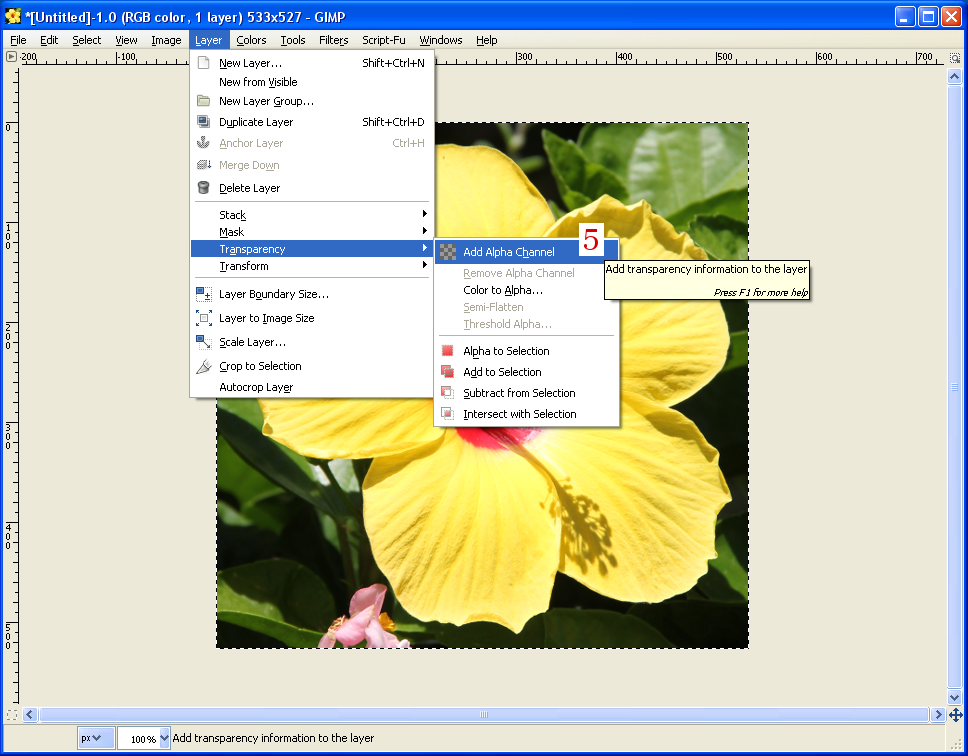Screen dimensions: 968x756
Task: Click the Add Alpha Channel checkered icon
Action: [447, 252]
